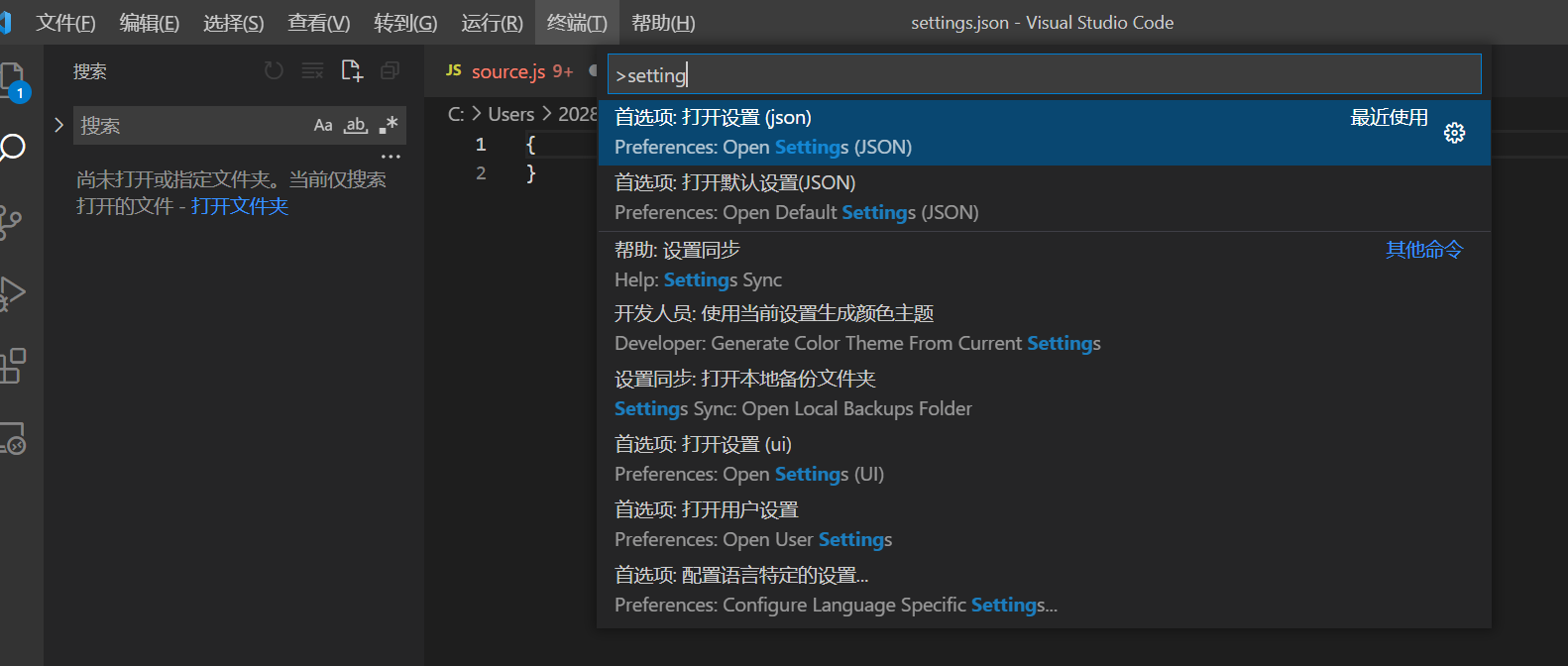Click the collapse all search results icon
The image size is (1568, 666).
pos(391,71)
